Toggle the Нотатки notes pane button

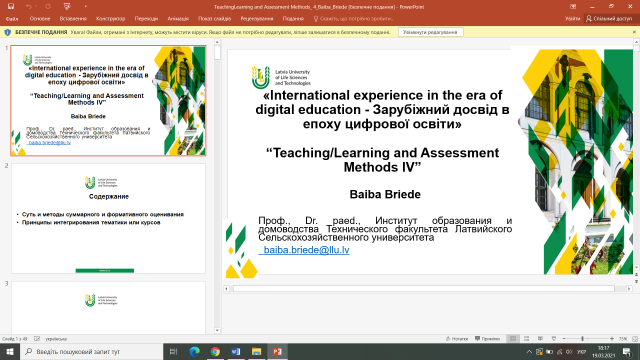pyautogui.click(x=457, y=339)
